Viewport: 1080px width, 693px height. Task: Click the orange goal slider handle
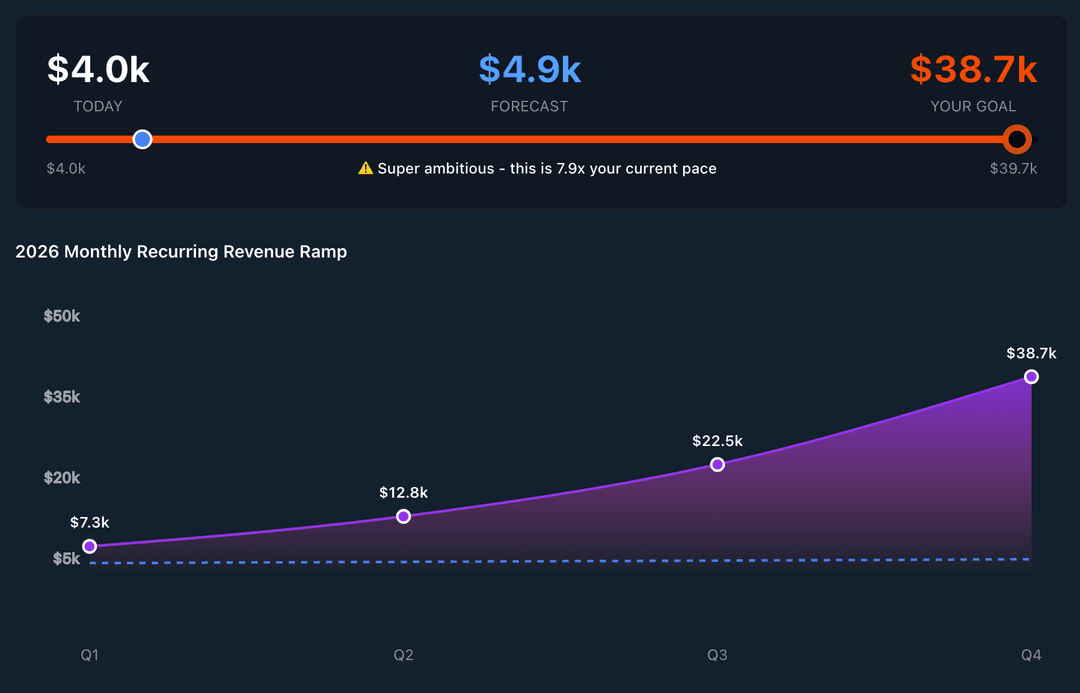tap(1017, 139)
